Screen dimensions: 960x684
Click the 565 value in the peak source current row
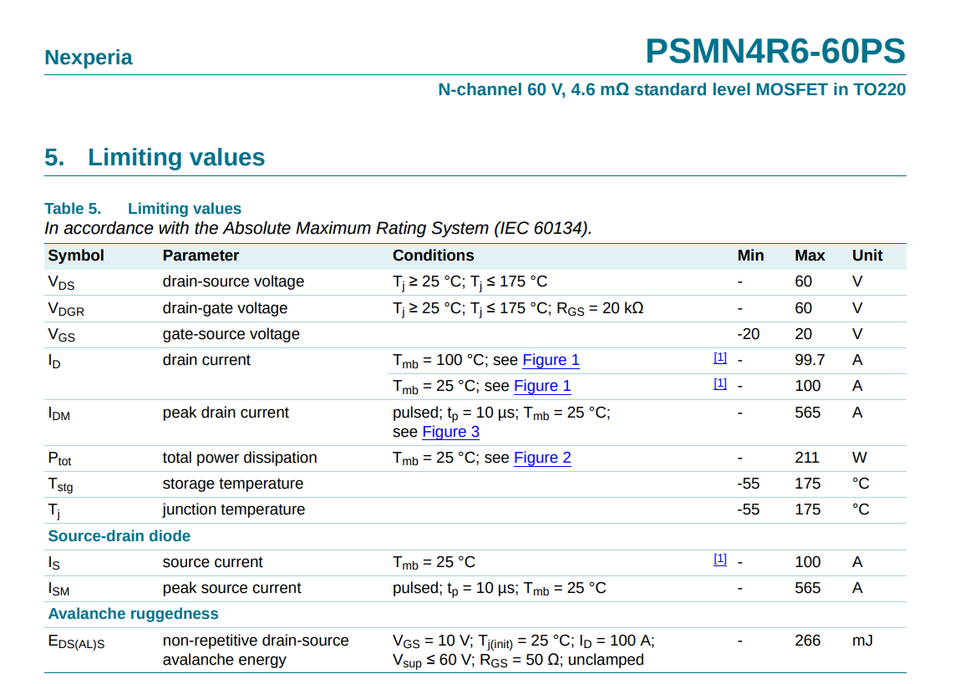coord(807,588)
